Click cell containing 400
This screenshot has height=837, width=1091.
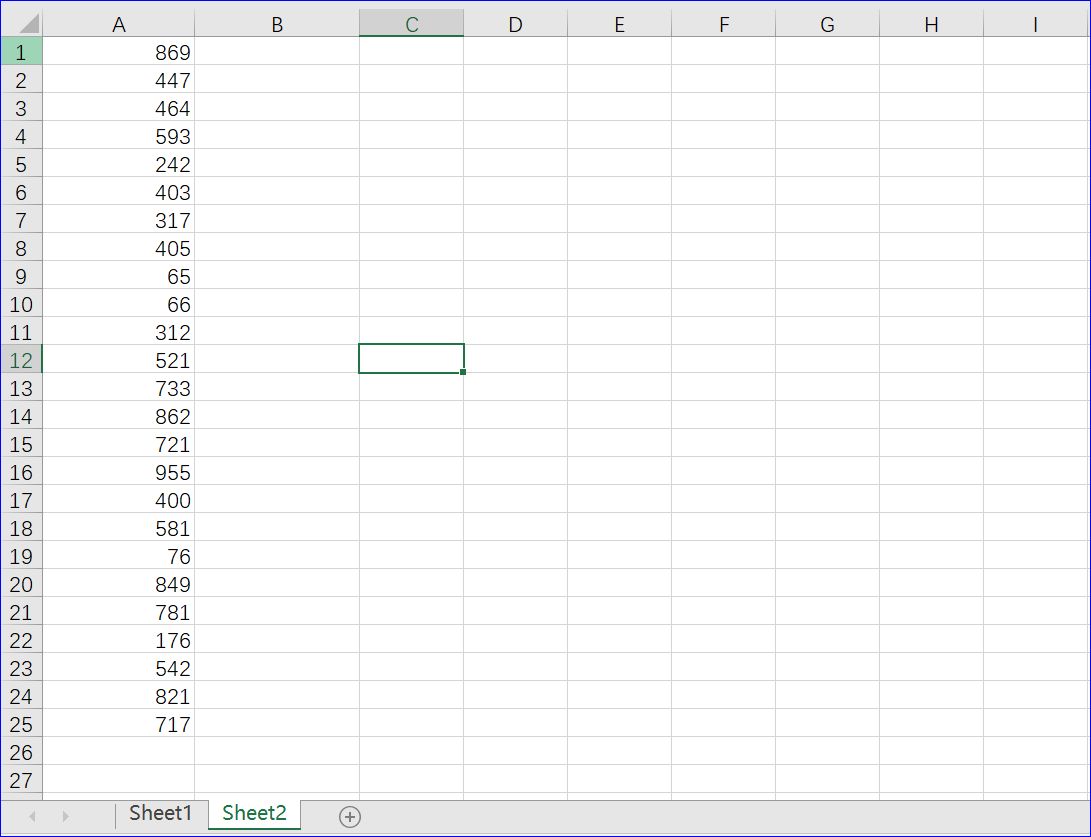[x=118, y=500]
